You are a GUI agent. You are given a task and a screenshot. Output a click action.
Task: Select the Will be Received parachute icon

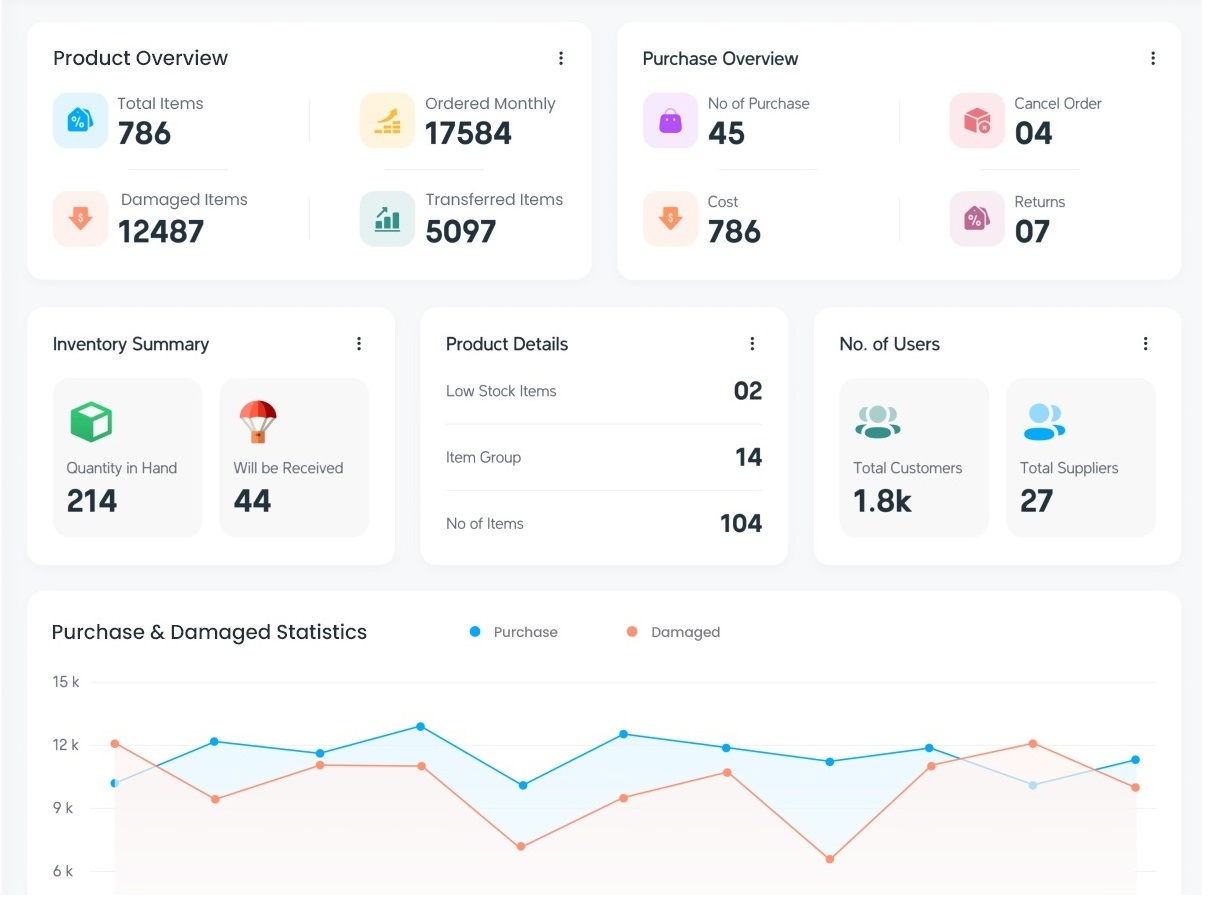point(256,422)
